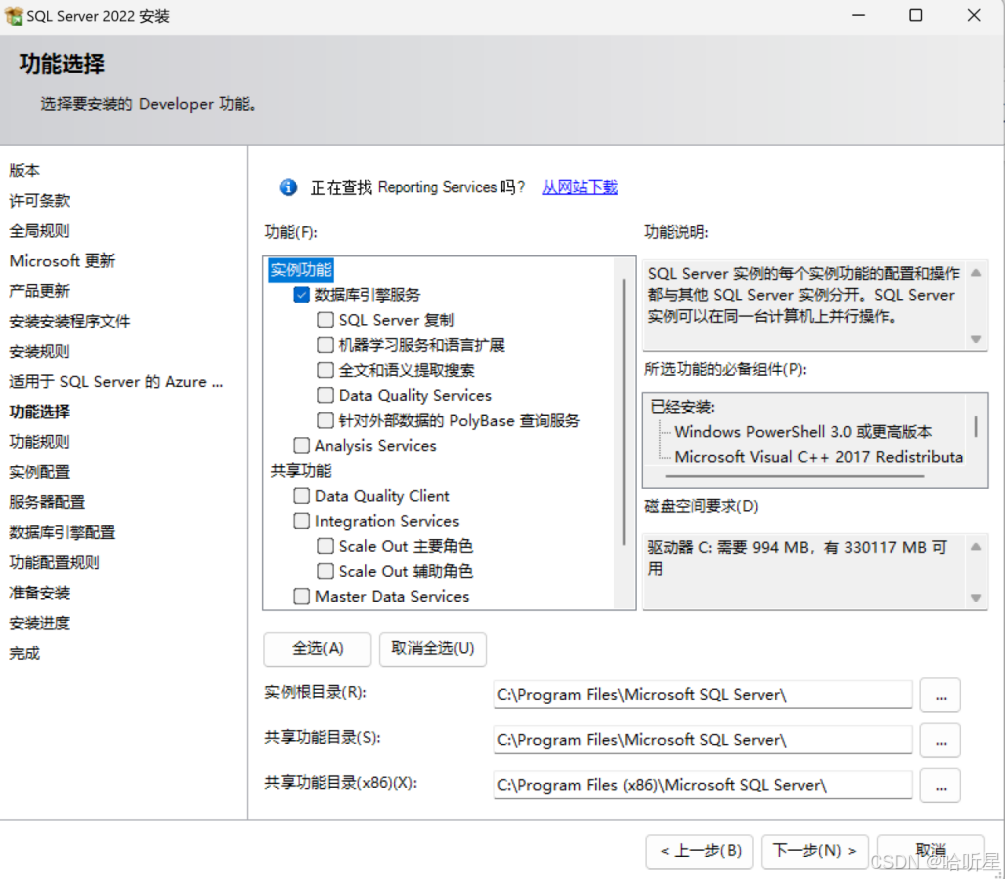Image resolution: width=1005 pixels, height=880 pixels.
Task: Check the Data Quality Client checkbox
Action: tap(301, 495)
